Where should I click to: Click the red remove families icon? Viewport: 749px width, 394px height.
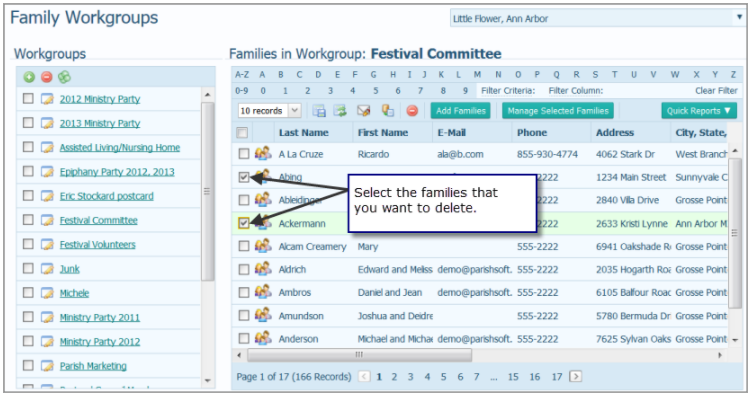(412, 111)
